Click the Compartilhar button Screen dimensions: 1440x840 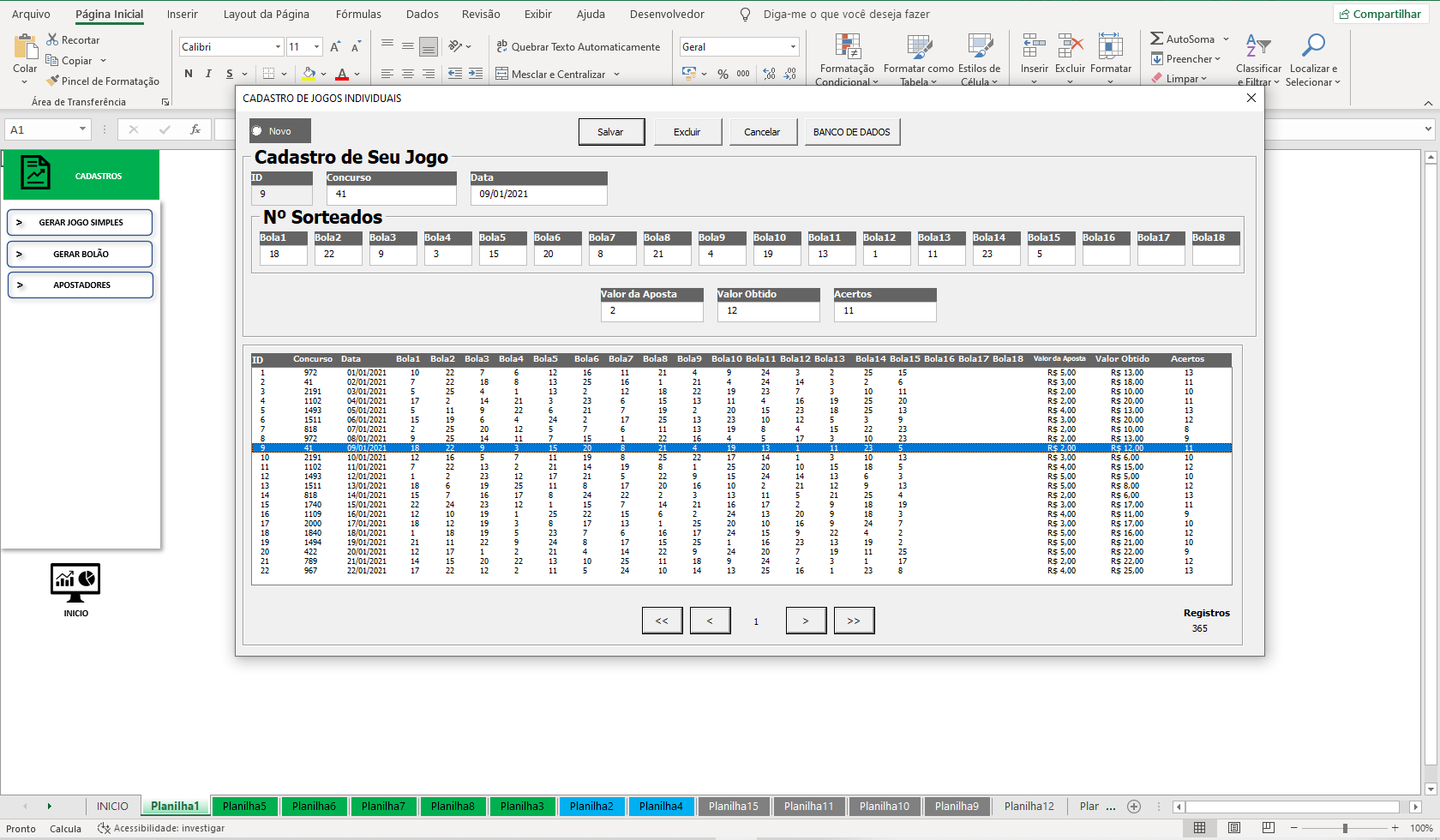coord(1380,14)
